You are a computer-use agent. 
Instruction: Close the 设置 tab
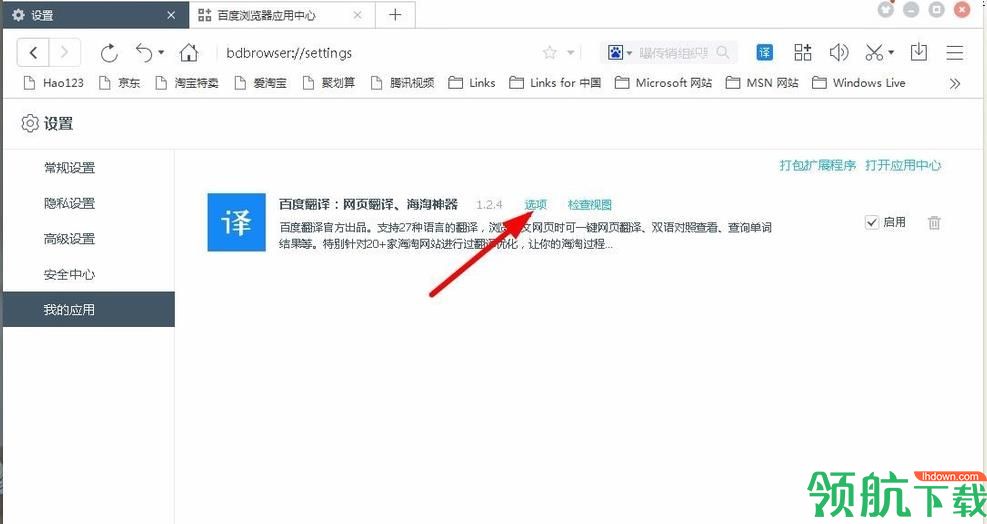(171, 15)
